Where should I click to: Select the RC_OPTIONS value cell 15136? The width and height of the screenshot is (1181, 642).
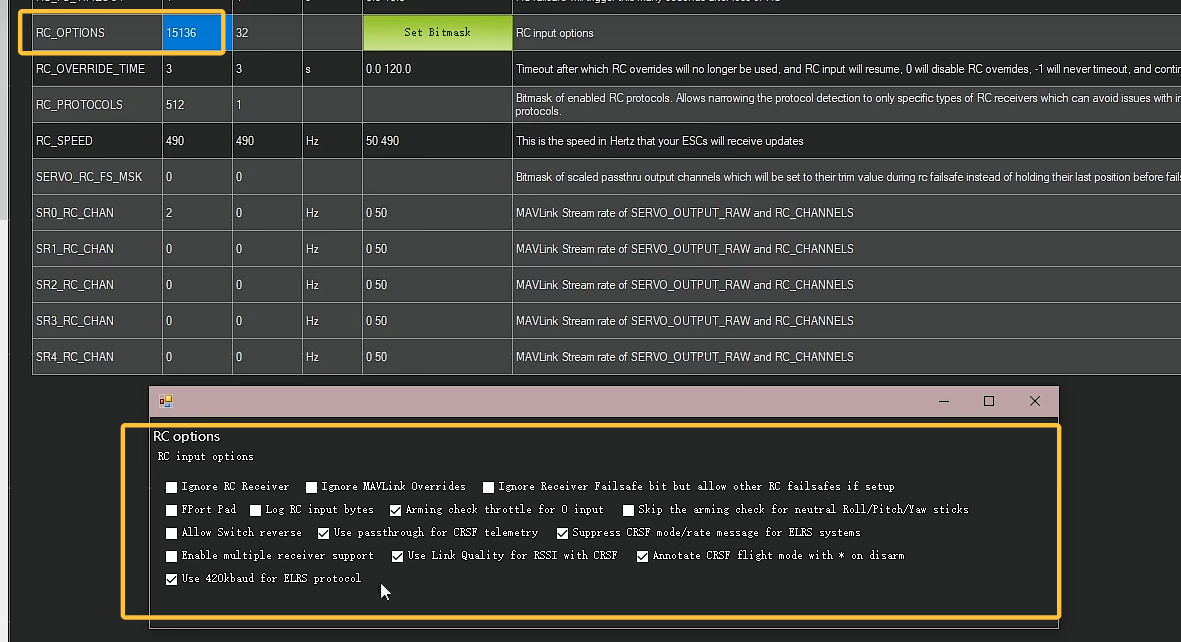pos(196,33)
